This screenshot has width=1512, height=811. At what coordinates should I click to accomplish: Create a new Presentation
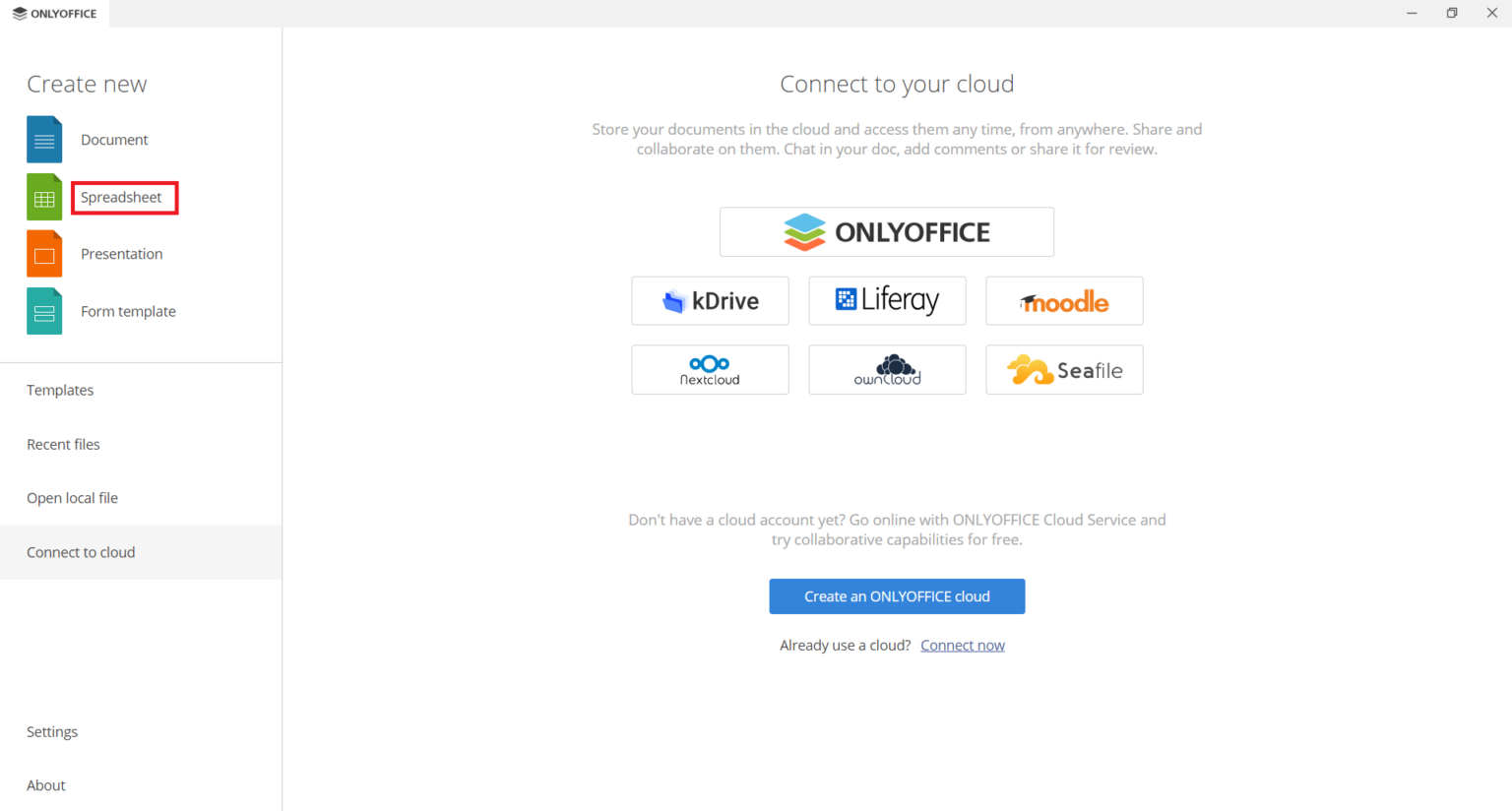pyautogui.click(x=121, y=253)
